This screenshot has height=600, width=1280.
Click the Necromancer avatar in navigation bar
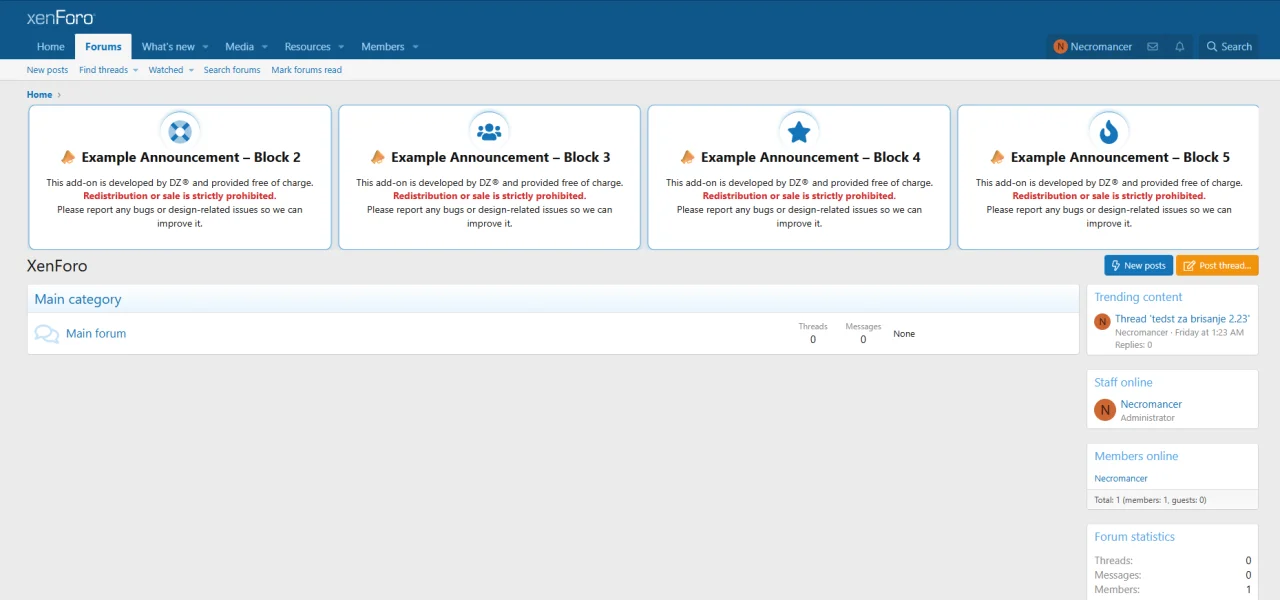coord(1060,47)
